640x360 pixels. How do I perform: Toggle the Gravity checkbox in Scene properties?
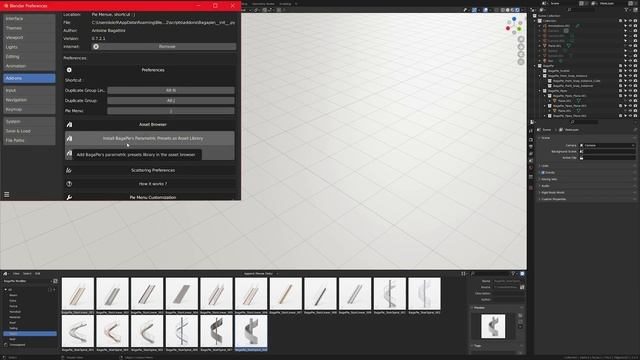[543, 172]
